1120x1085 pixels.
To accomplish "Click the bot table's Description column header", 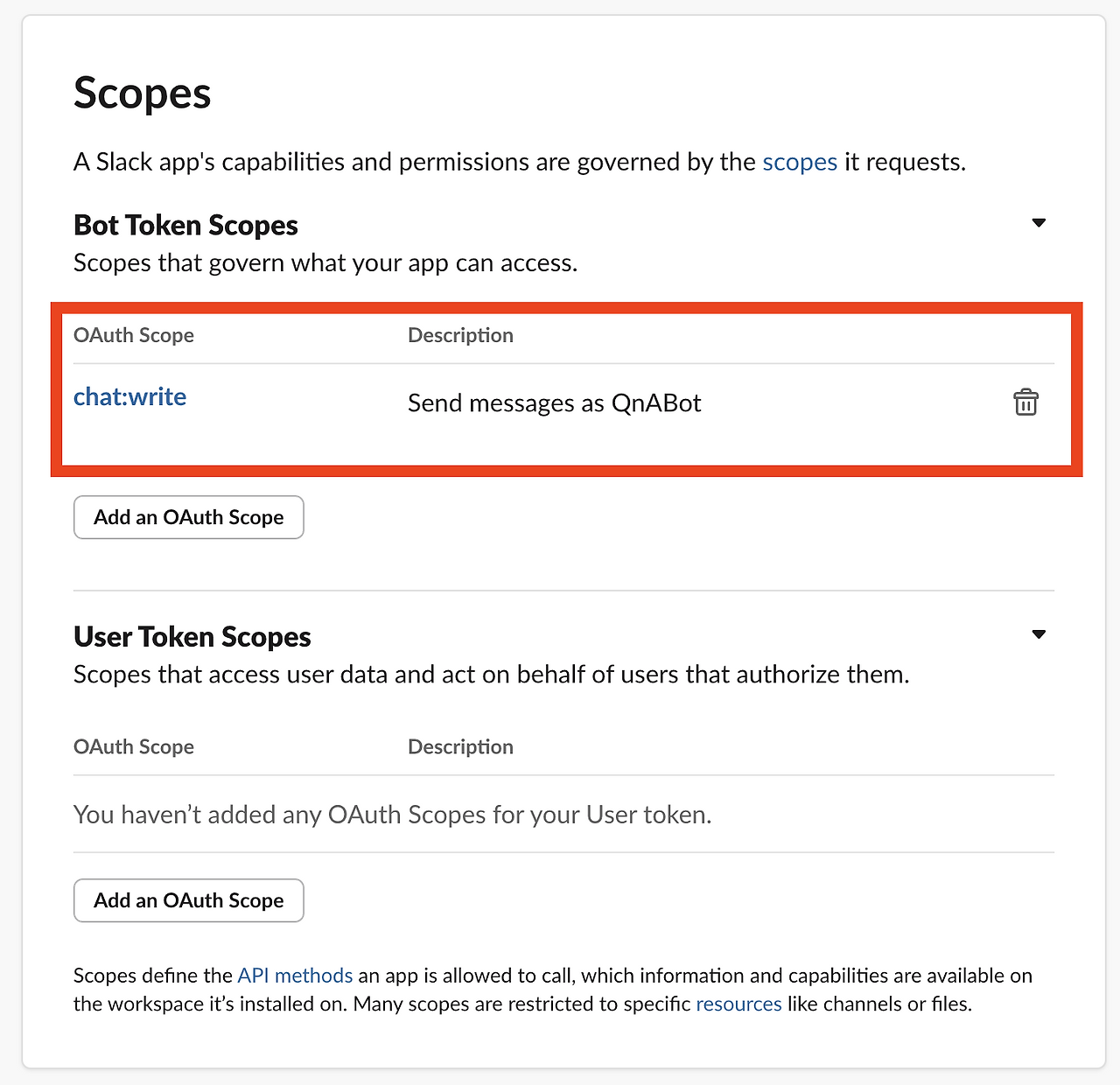I will click(460, 335).
